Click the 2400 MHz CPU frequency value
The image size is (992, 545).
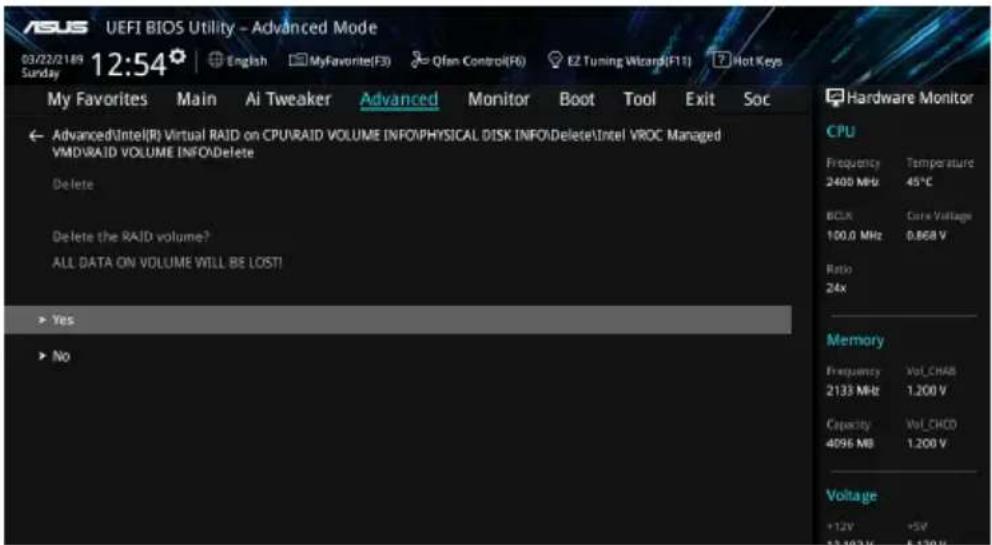852,182
